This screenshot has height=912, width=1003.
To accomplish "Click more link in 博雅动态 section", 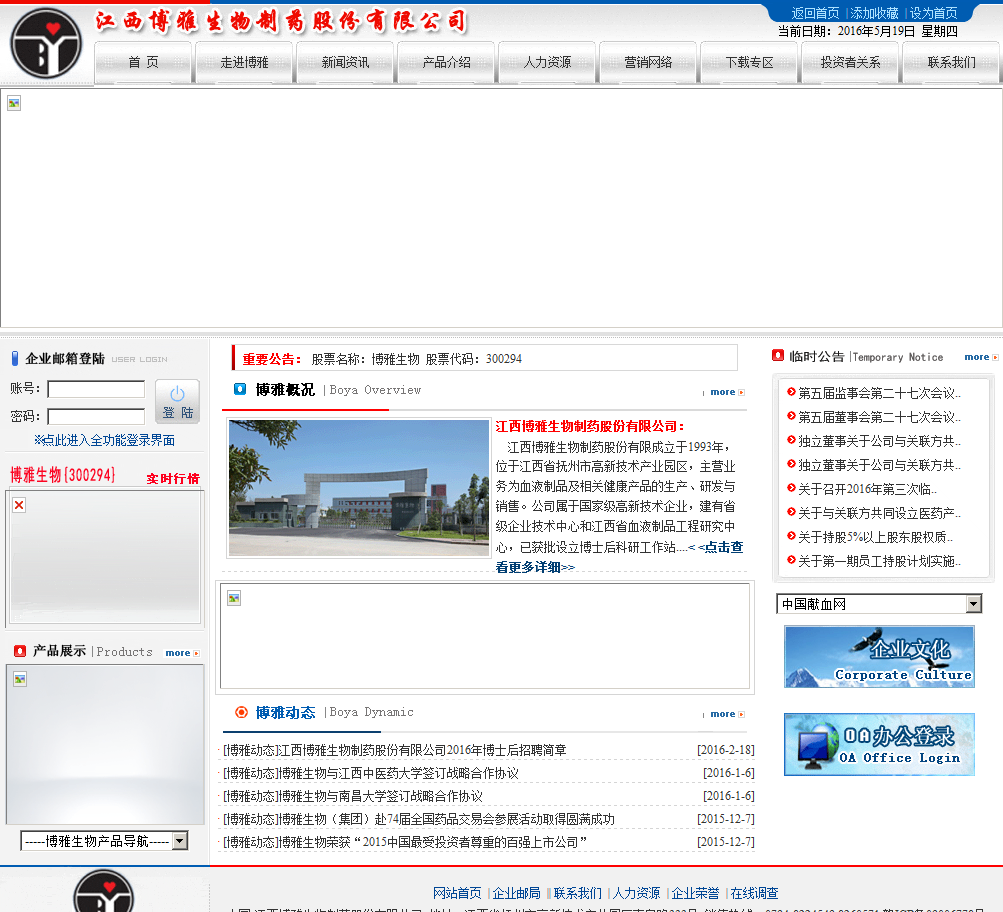I will pos(727,714).
